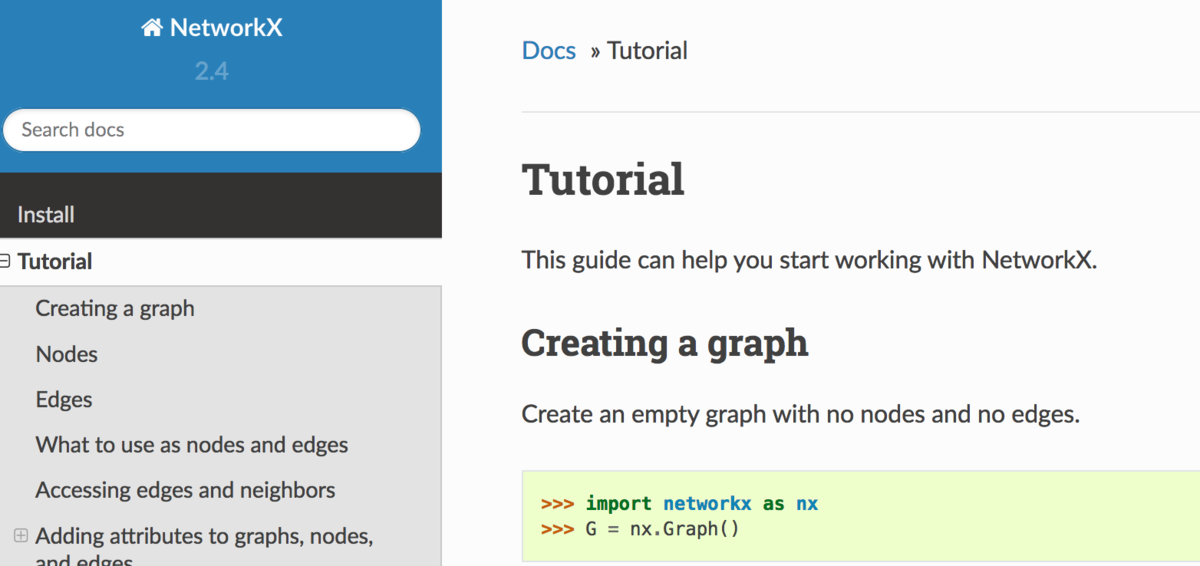Click the Search docs input field
Image resolution: width=1200 pixels, height=566 pixels.
[x=212, y=130]
